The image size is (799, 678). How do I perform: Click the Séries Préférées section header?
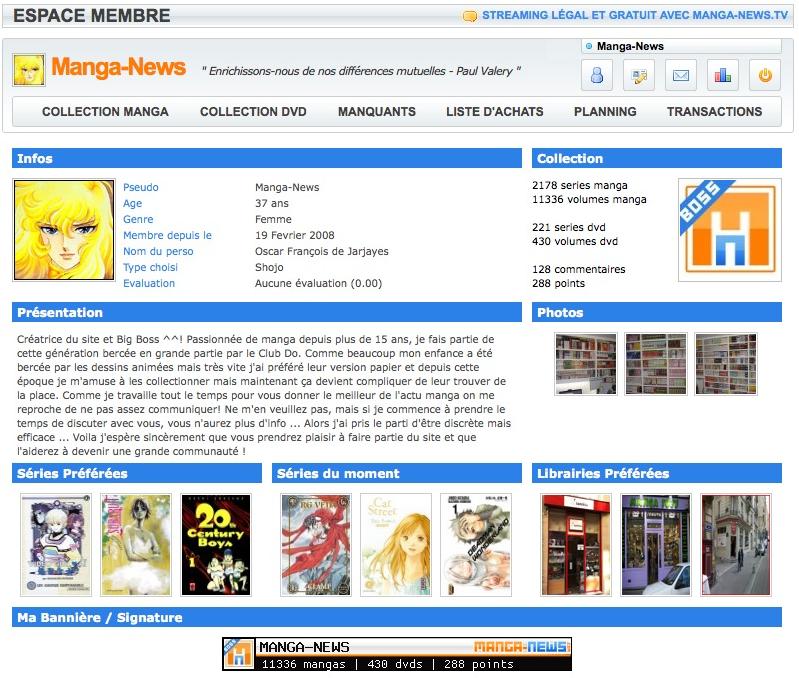tap(137, 473)
